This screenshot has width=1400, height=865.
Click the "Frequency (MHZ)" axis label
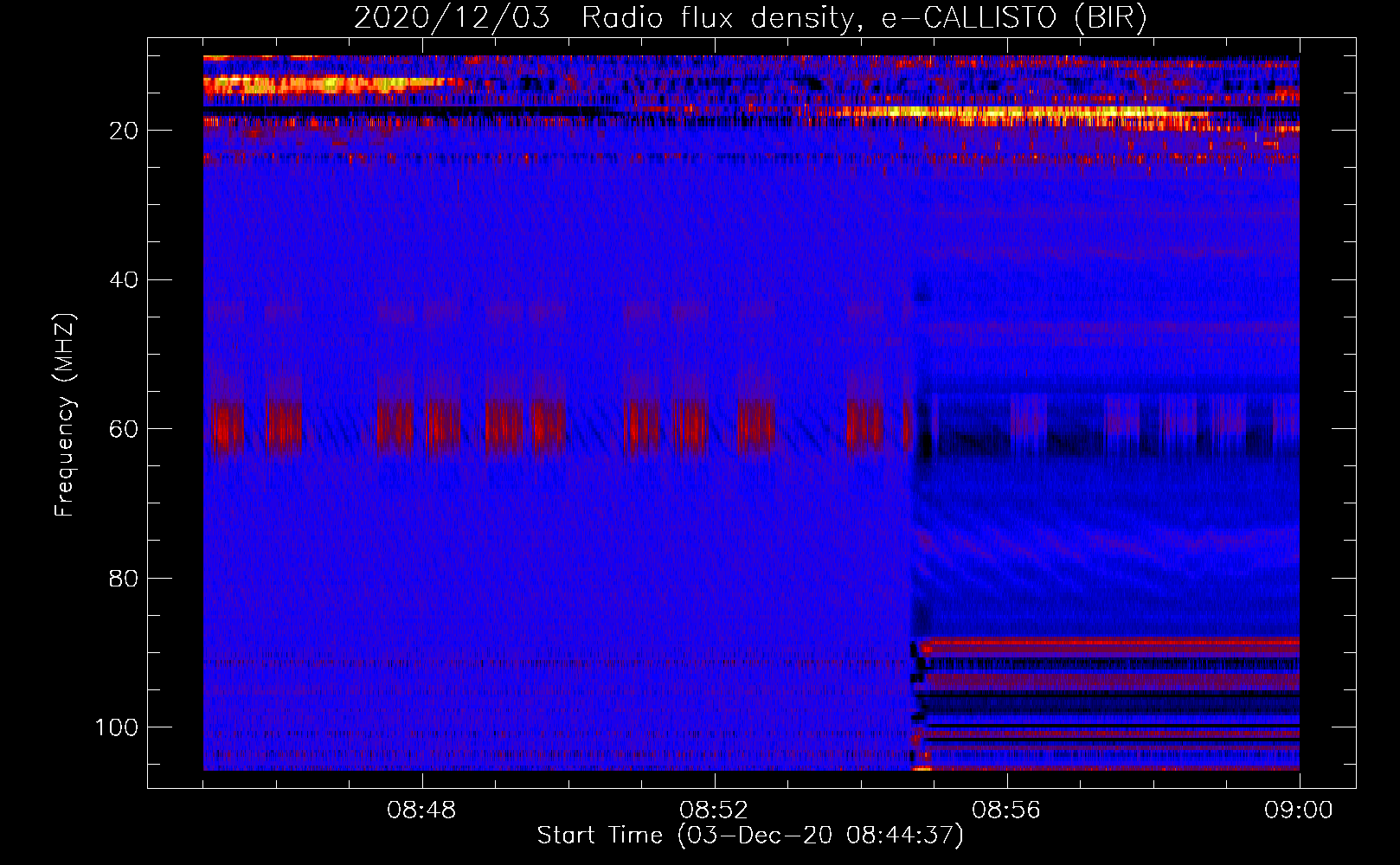[x=66, y=415]
